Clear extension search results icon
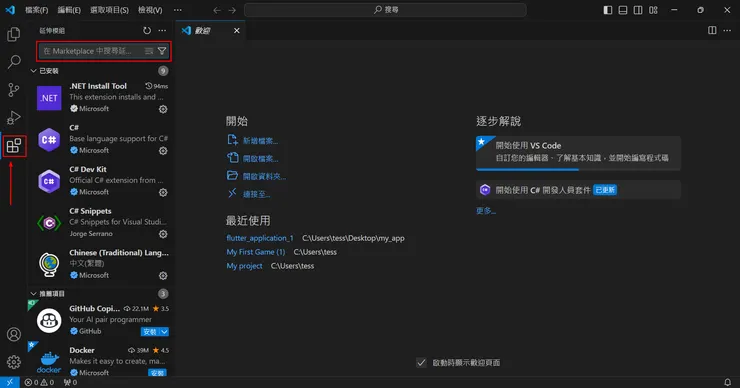The height and width of the screenshot is (388, 740). 149,51
